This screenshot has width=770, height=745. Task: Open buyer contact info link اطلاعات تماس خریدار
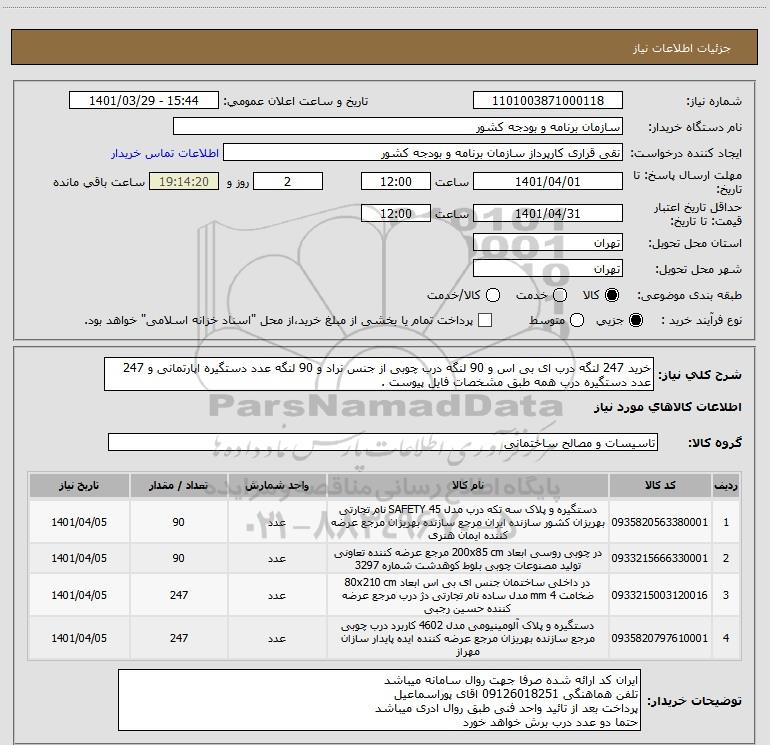165,153
